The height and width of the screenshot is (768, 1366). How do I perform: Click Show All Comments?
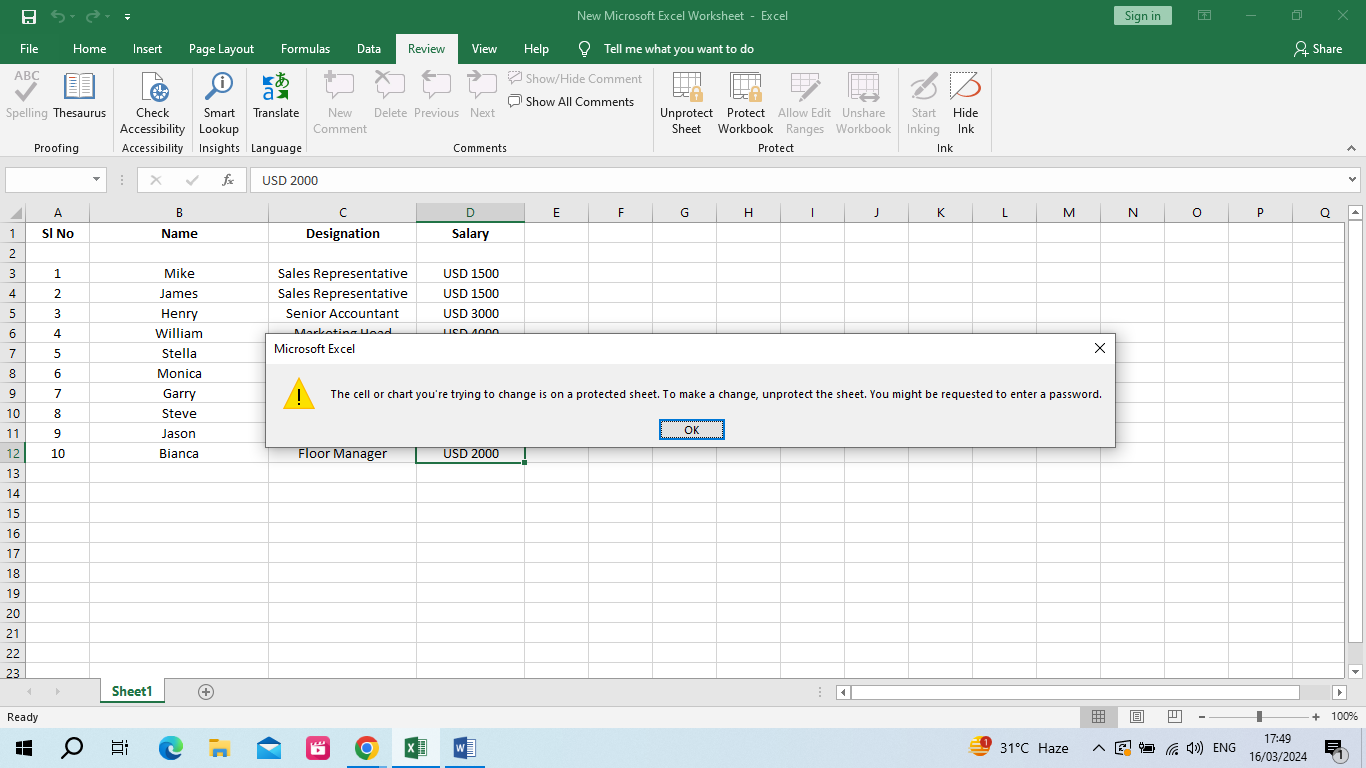[x=571, y=101]
